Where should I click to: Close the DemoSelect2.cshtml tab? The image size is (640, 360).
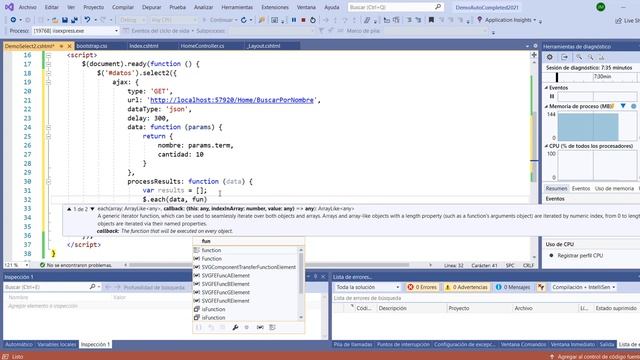[69, 46]
